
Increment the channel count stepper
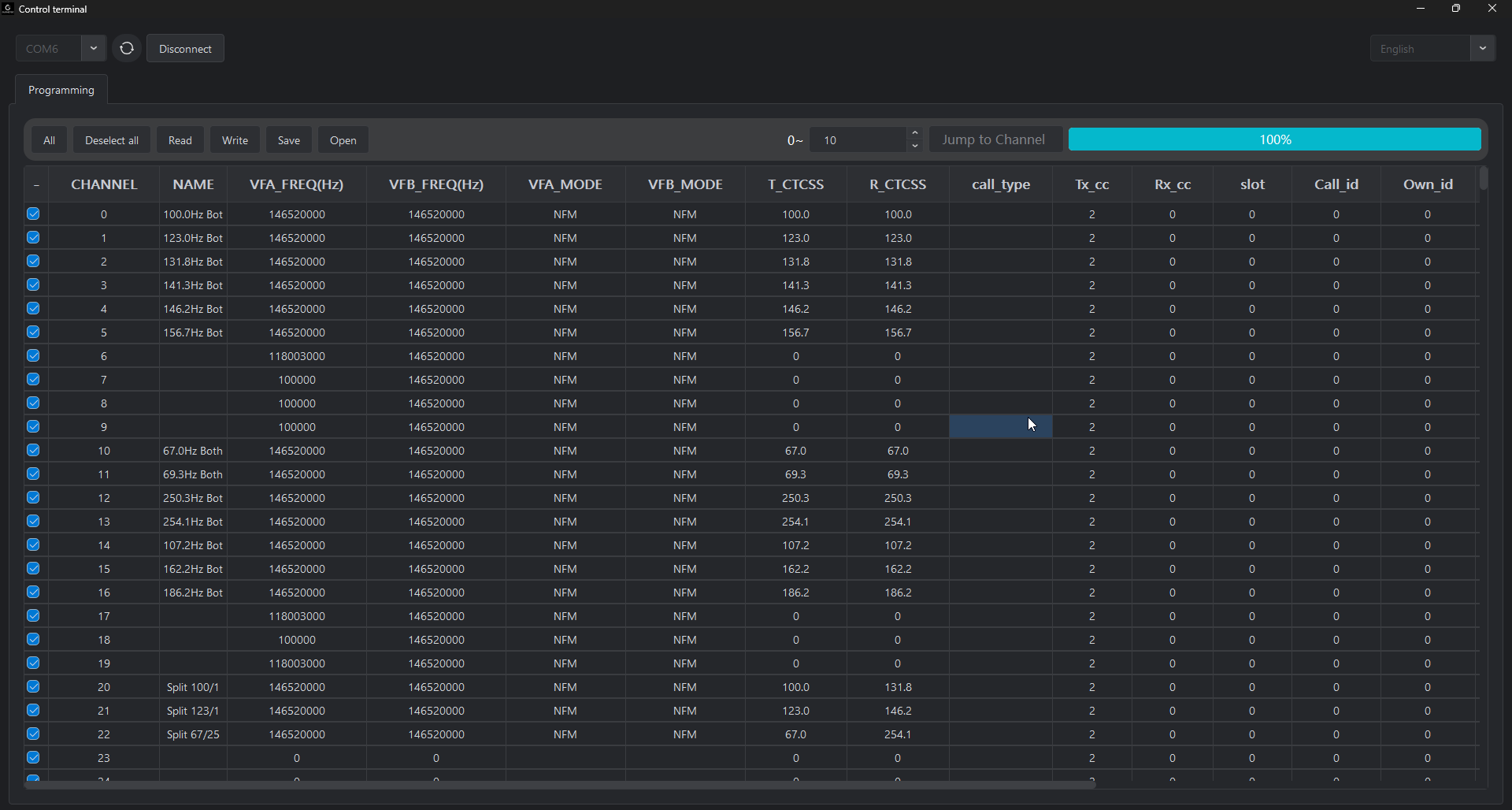[914, 135]
